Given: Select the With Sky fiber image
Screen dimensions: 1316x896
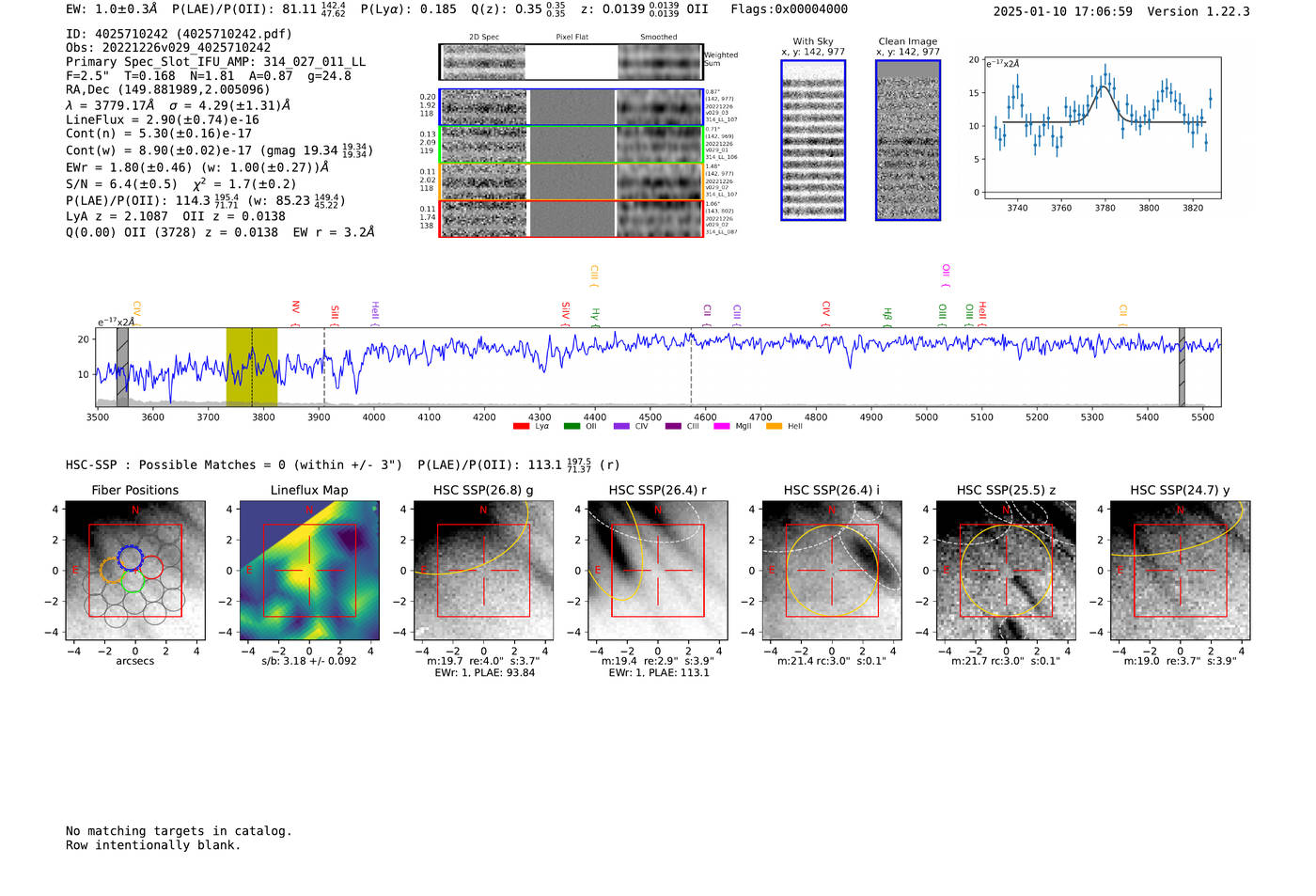Looking at the screenshot, I should [x=813, y=140].
